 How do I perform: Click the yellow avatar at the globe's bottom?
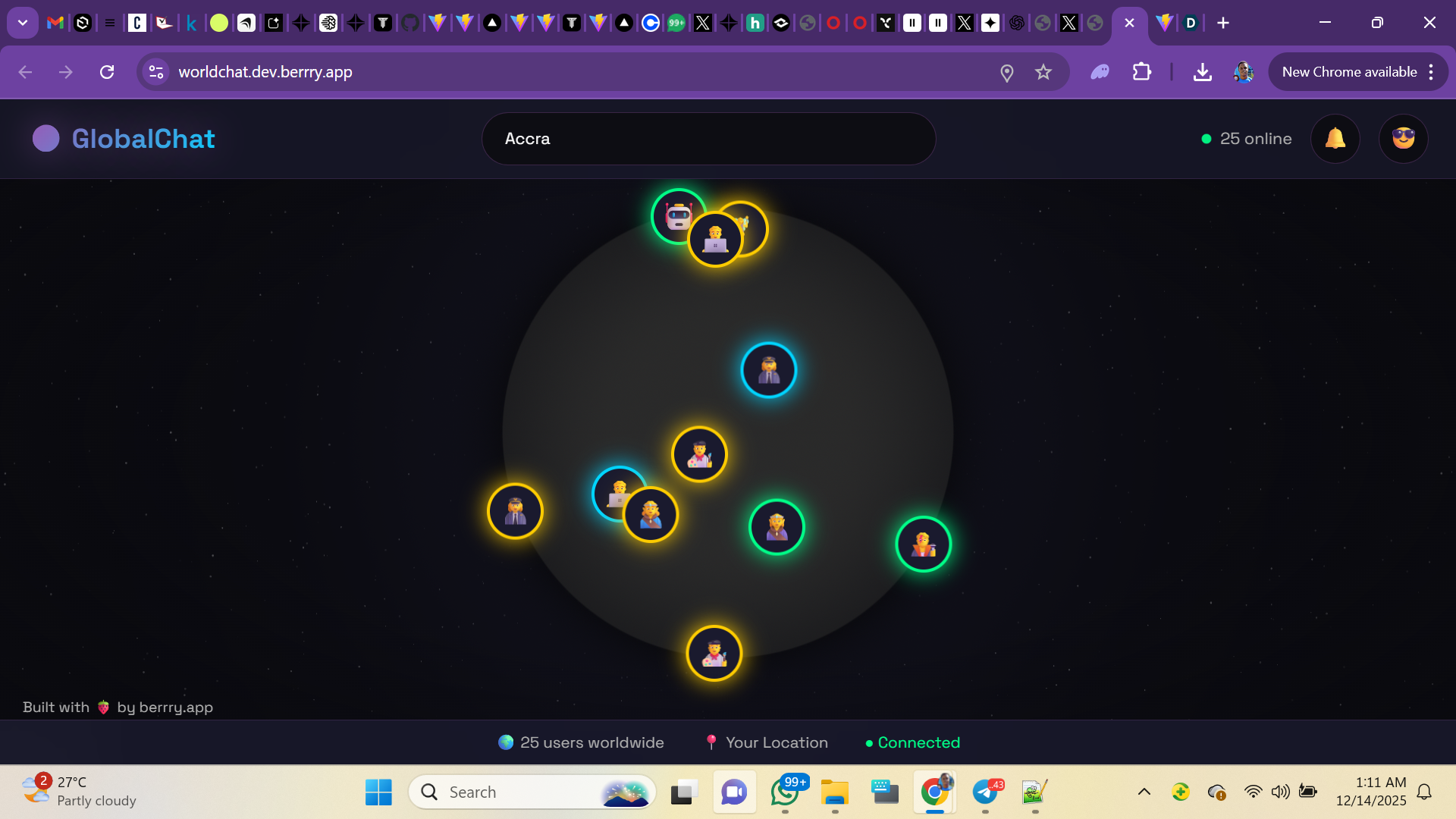[x=714, y=653]
